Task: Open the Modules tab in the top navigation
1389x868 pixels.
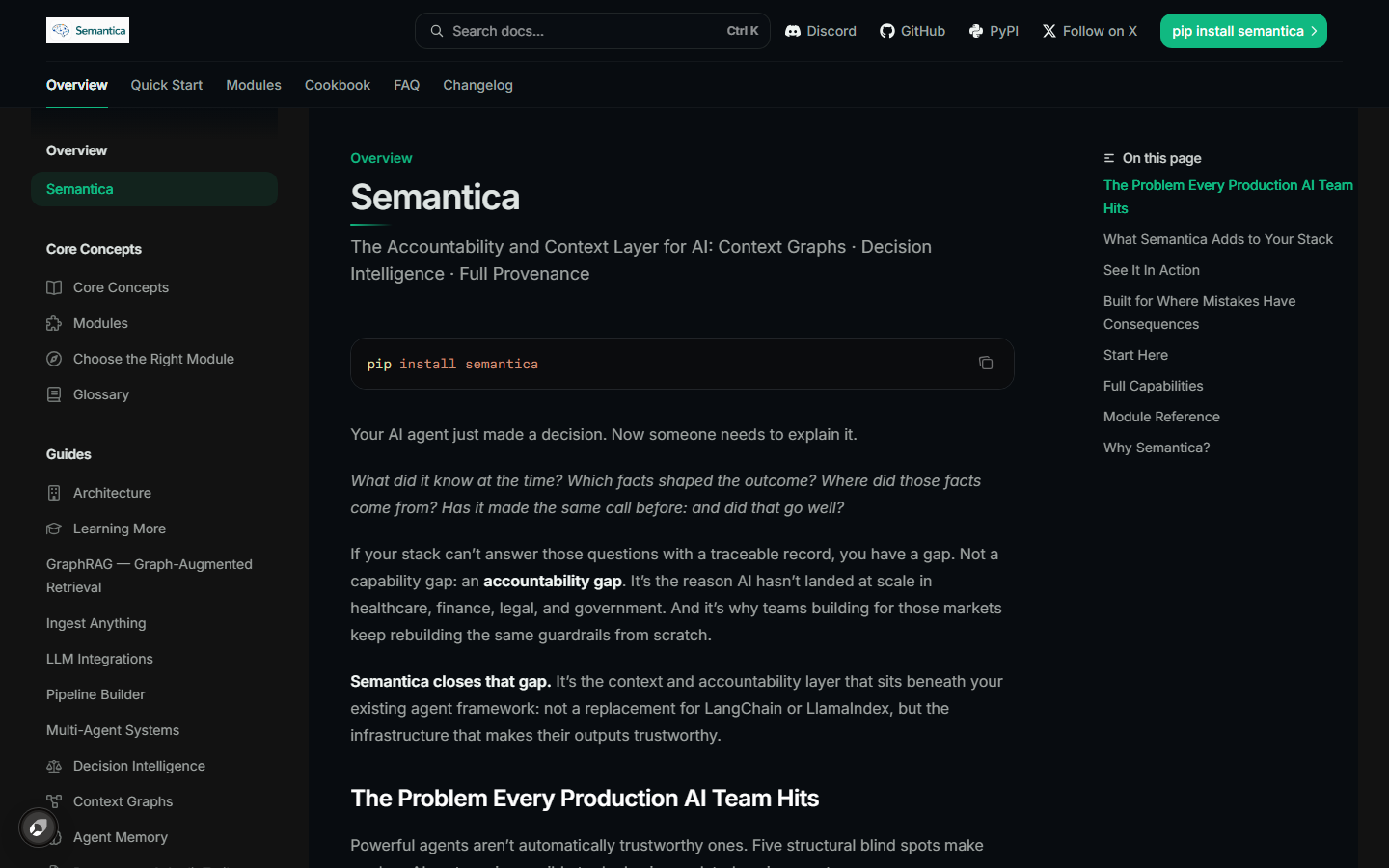Action: tap(254, 85)
